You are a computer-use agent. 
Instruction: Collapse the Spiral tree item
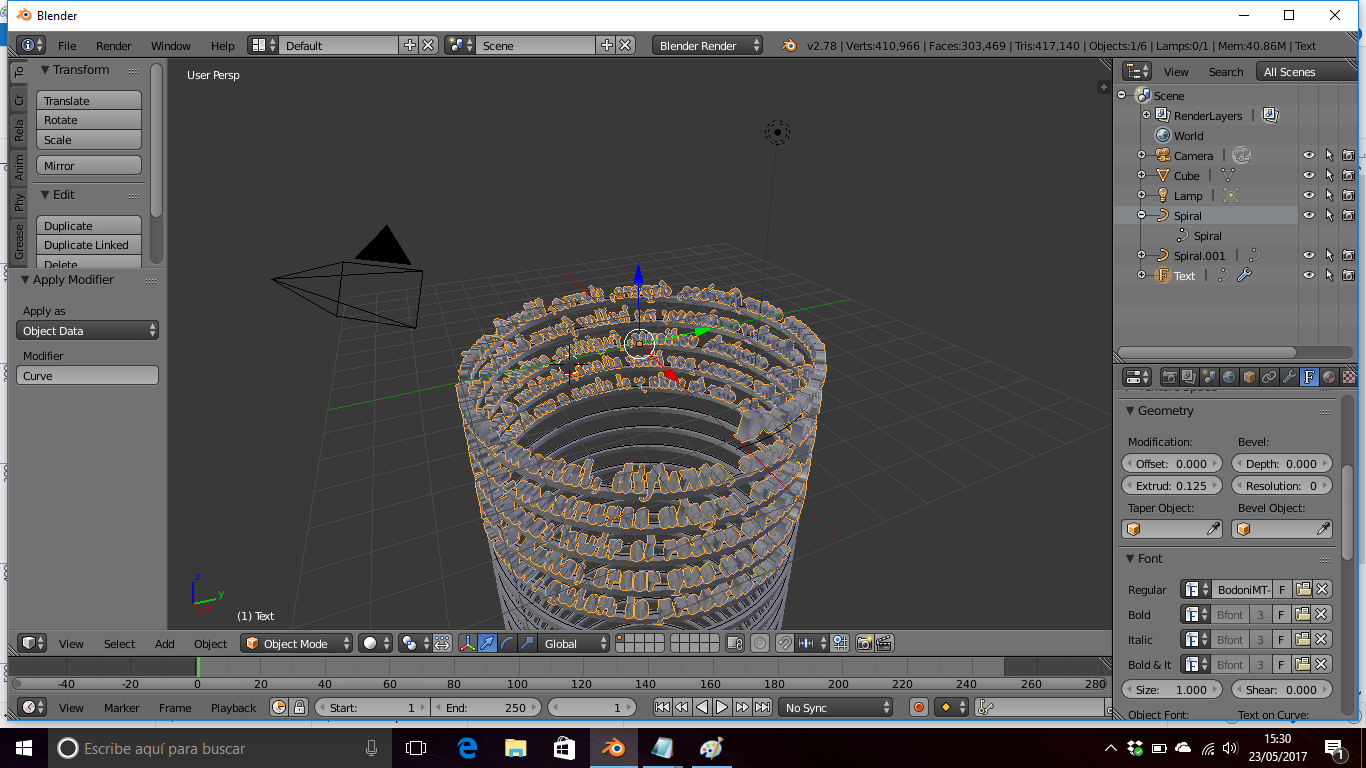pyautogui.click(x=1141, y=215)
